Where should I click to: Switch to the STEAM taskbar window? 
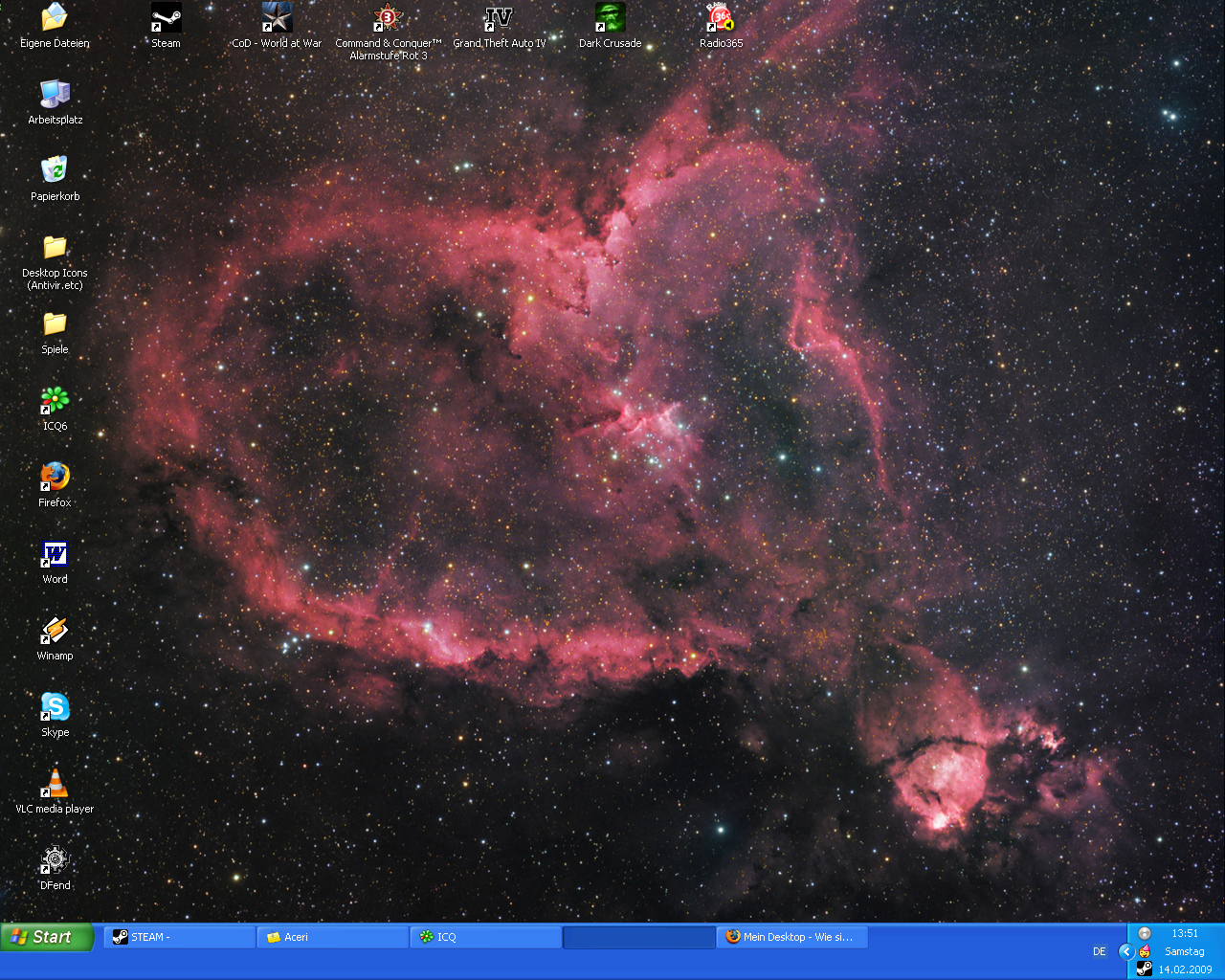click(179, 937)
